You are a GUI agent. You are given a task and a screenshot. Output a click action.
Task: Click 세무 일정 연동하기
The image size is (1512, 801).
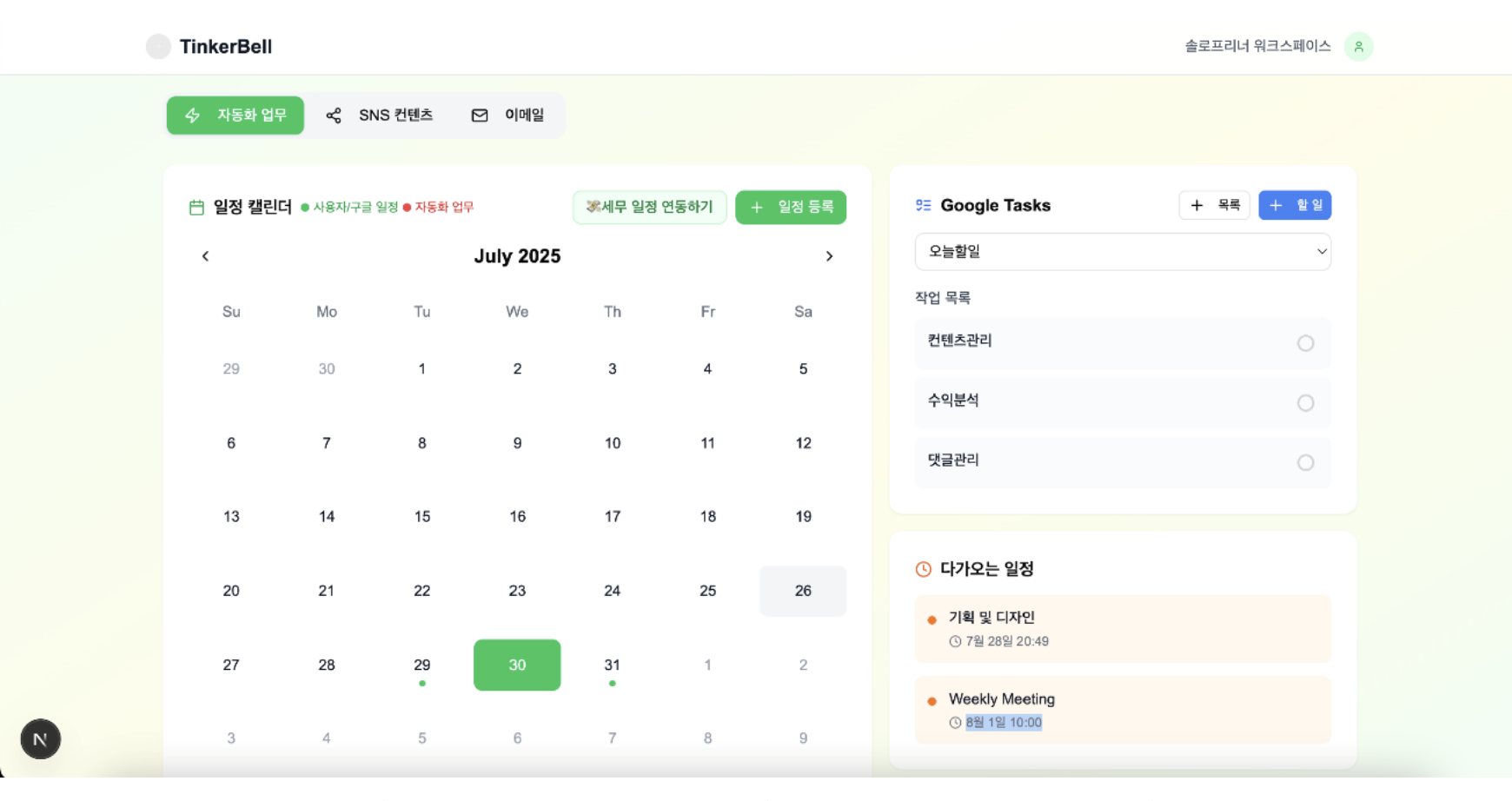(649, 207)
